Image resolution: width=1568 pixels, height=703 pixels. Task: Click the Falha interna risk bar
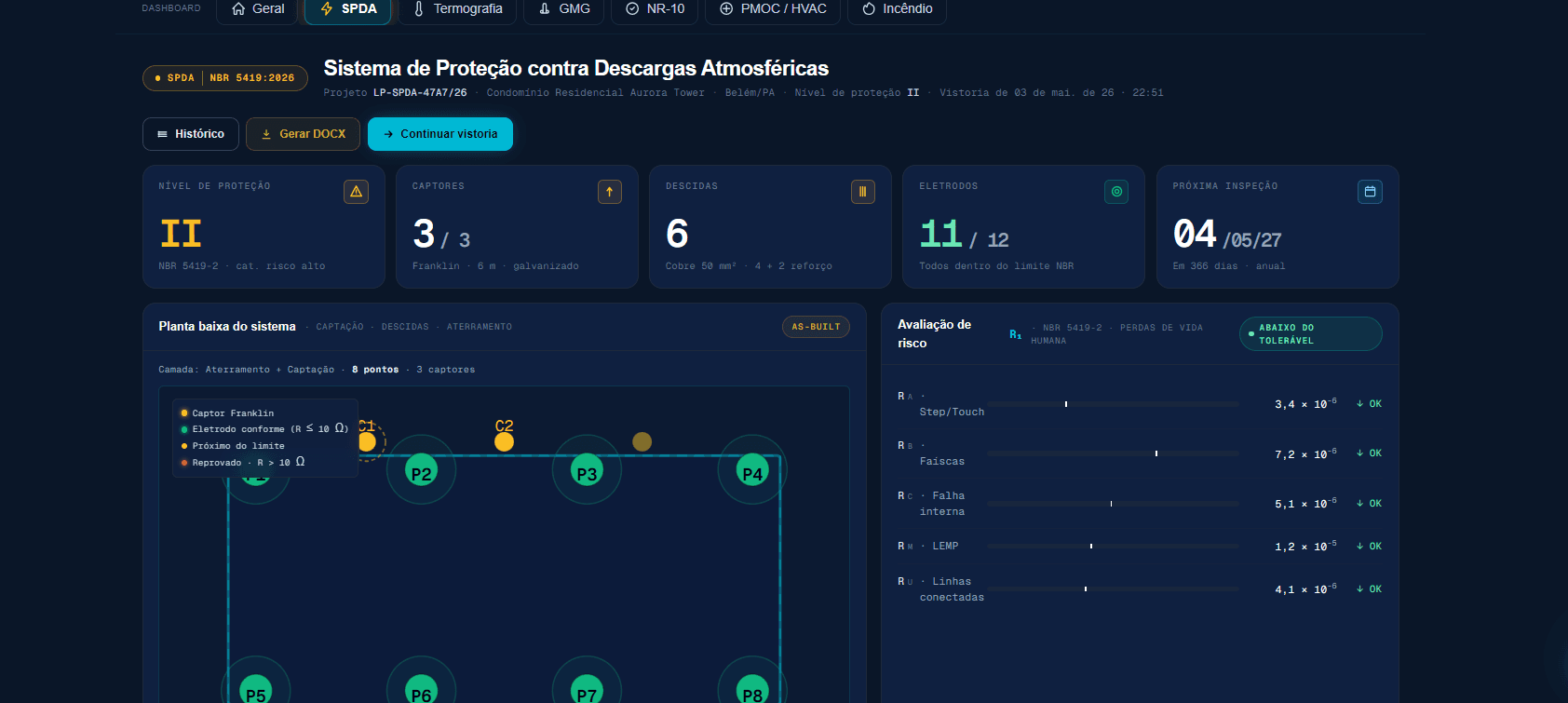tap(1114, 504)
